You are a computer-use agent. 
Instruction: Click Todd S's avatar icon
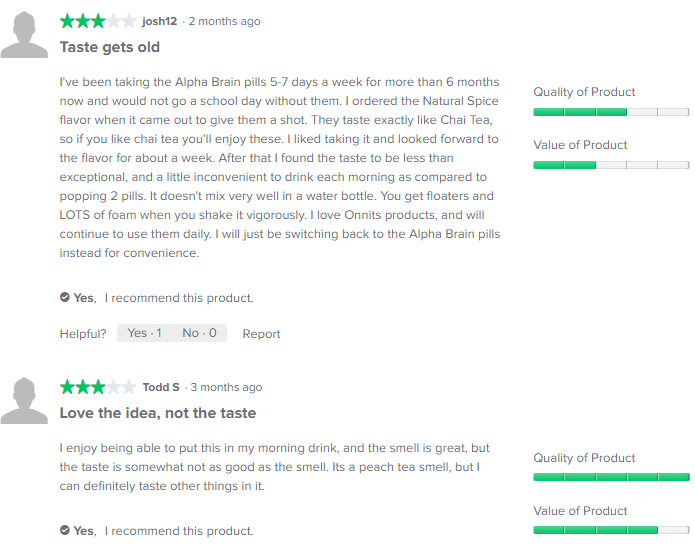24,404
